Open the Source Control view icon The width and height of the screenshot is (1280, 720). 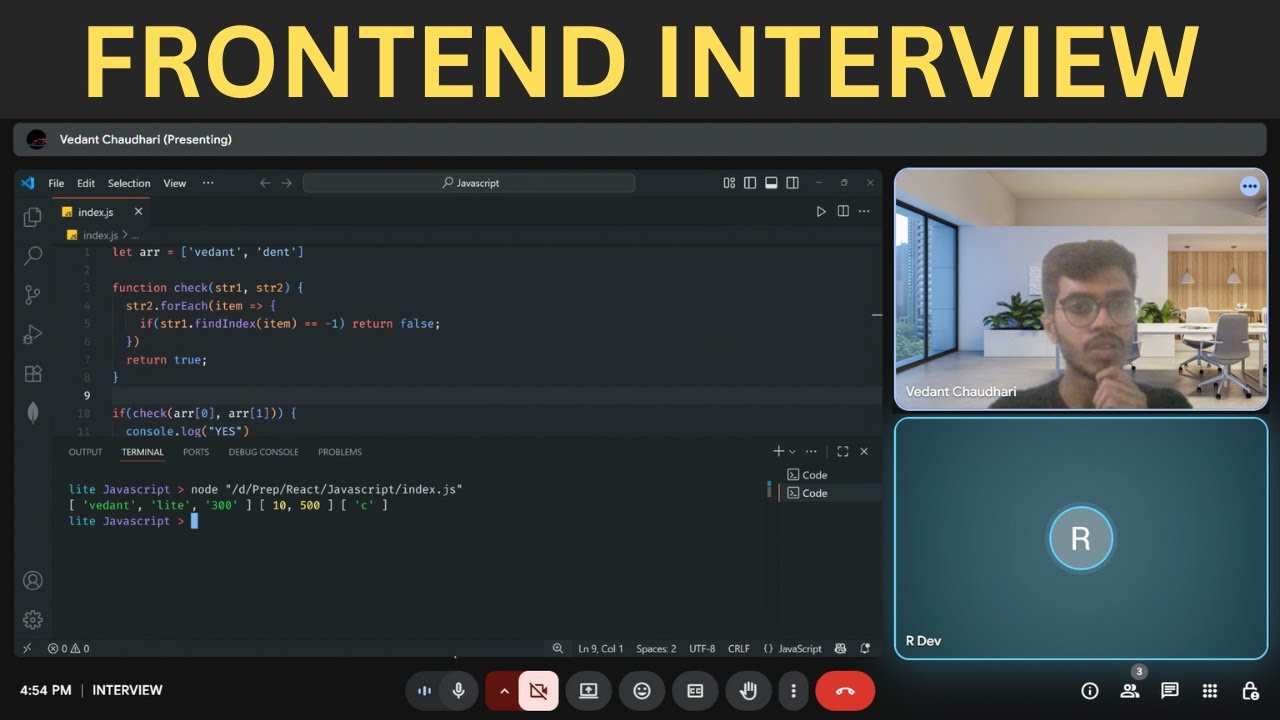tap(32, 295)
